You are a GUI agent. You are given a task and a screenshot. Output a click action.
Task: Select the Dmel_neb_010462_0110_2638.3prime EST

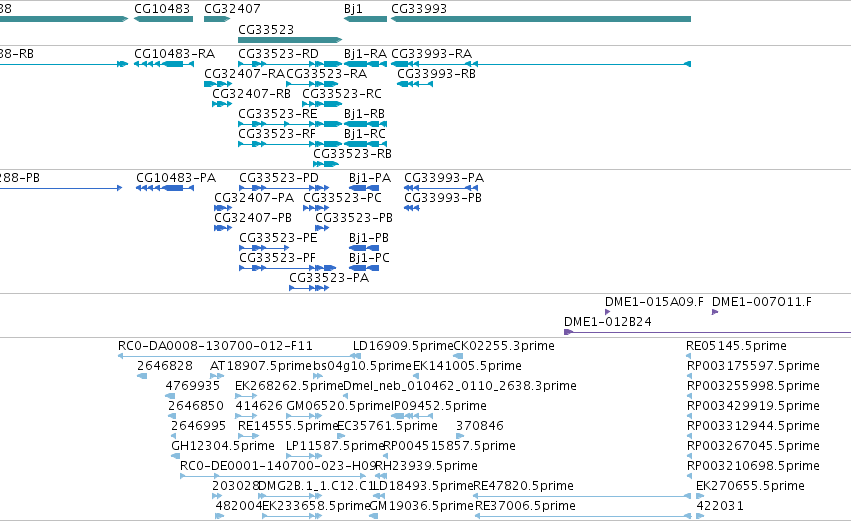coord(346,397)
